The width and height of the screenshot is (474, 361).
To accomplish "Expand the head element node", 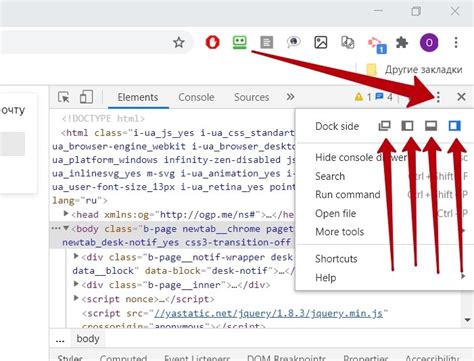I will coord(66,214).
